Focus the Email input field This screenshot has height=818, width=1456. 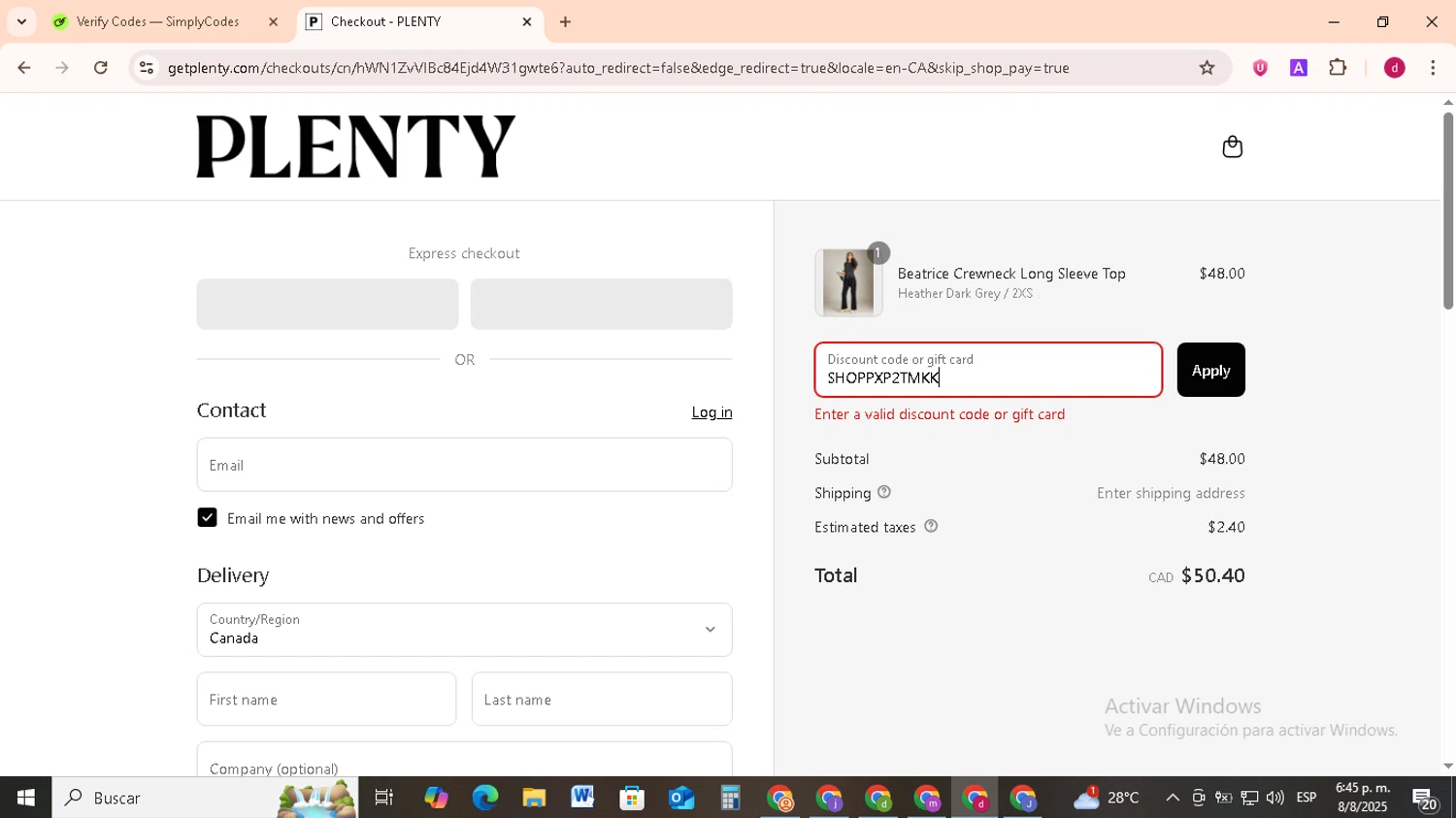click(x=464, y=465)
